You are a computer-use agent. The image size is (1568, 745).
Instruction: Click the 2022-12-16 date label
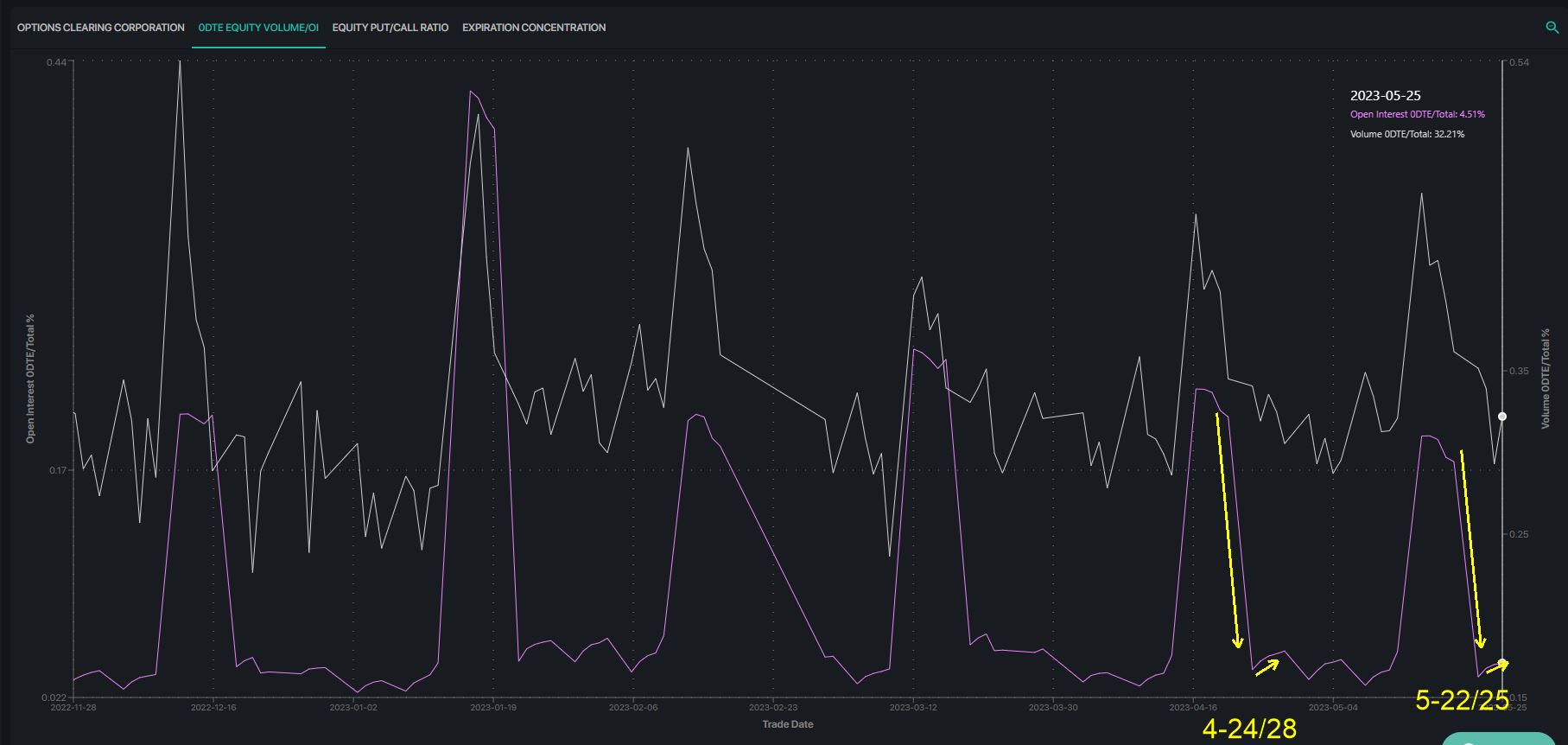pos(213,707)
